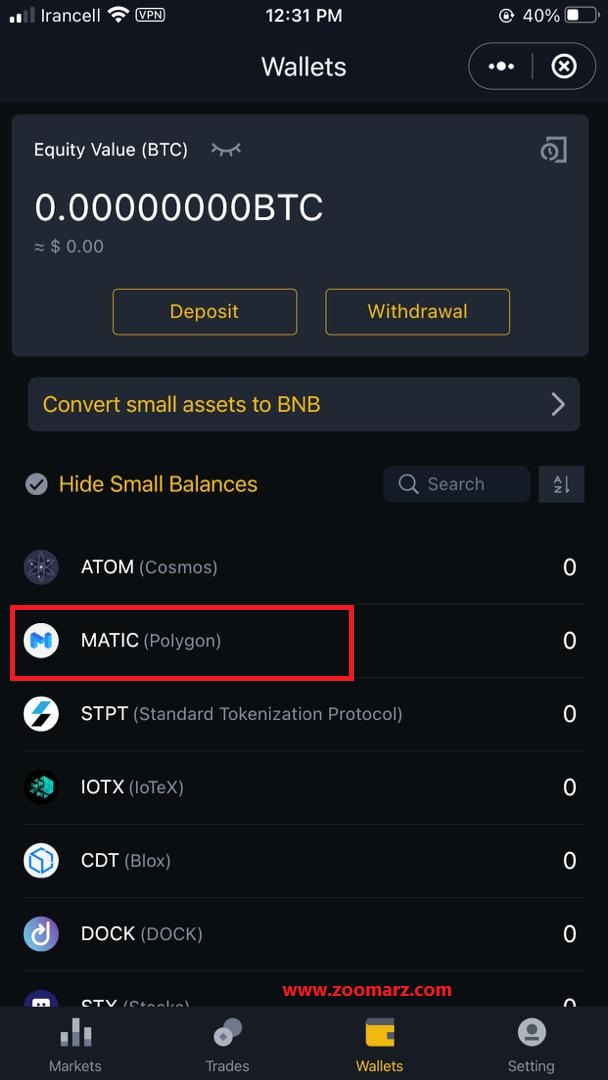The height and width of the screenshot is (1080, 608).
Task: Open the CDT Blox coin icon
Action: pyautogui.click(x=41, y=860)
